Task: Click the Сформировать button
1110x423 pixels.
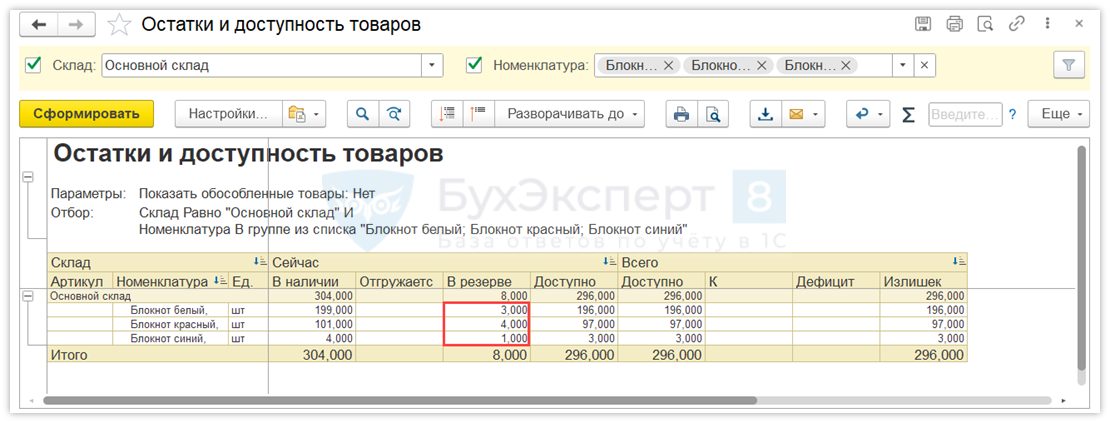Action: [x=86, y=114]
